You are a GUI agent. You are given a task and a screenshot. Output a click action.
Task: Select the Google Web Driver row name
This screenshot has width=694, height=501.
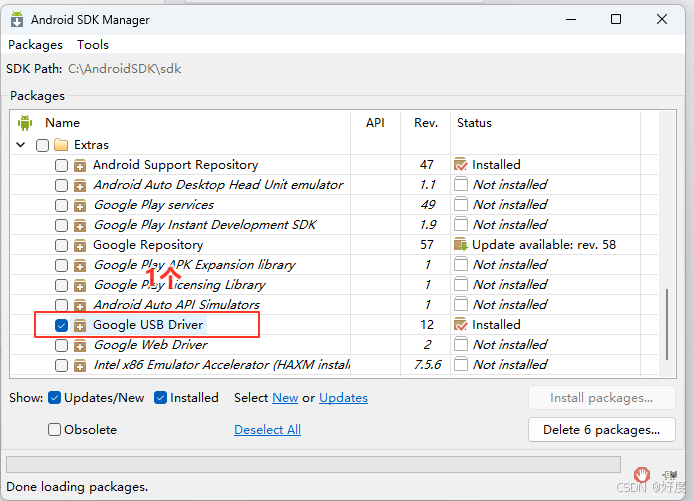click(x=150, y=345)
